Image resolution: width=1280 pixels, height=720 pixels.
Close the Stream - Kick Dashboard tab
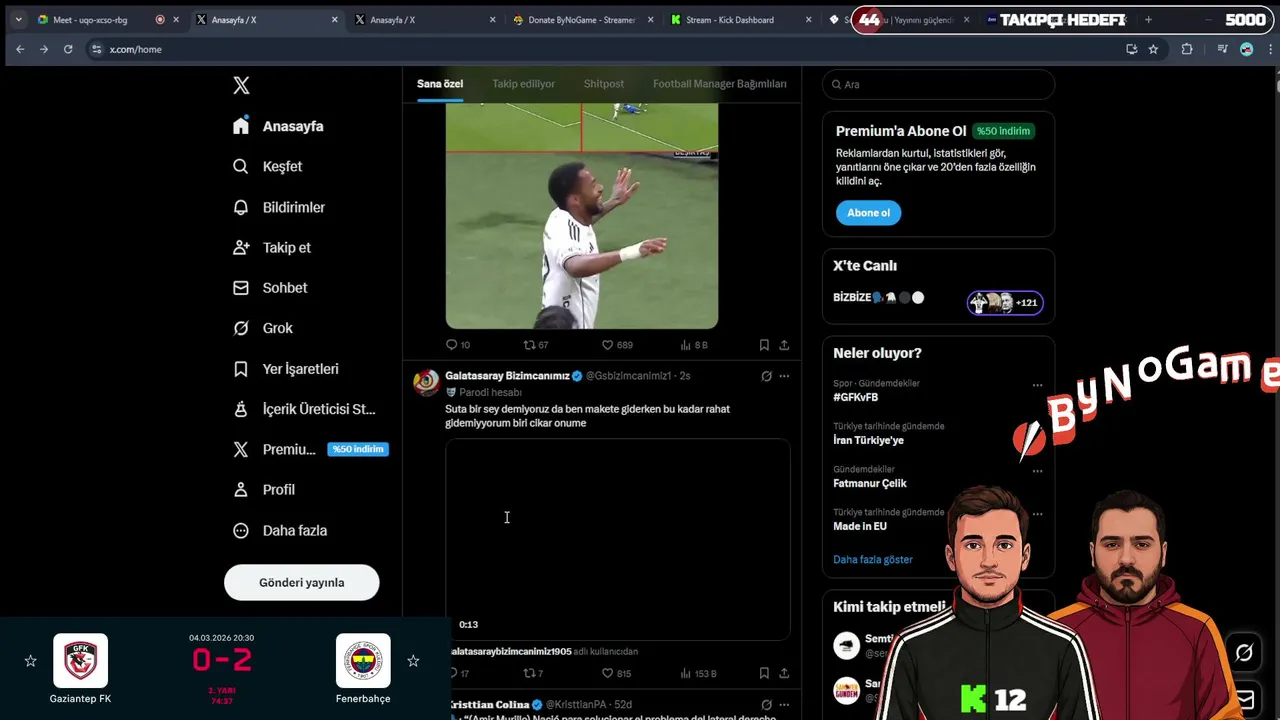coord(808,20)
